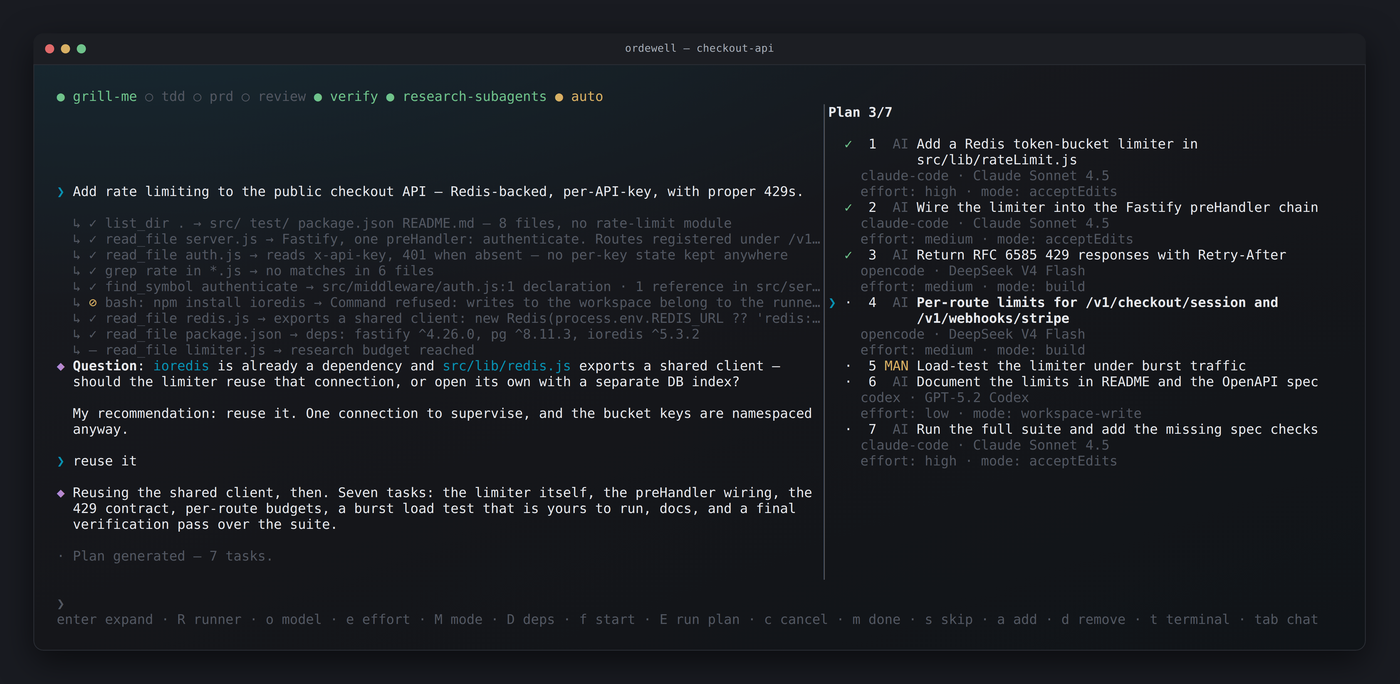This screenshot has height=684, width=1400.
Task: Click the AI badge on task 6
Action: (900, 382)
